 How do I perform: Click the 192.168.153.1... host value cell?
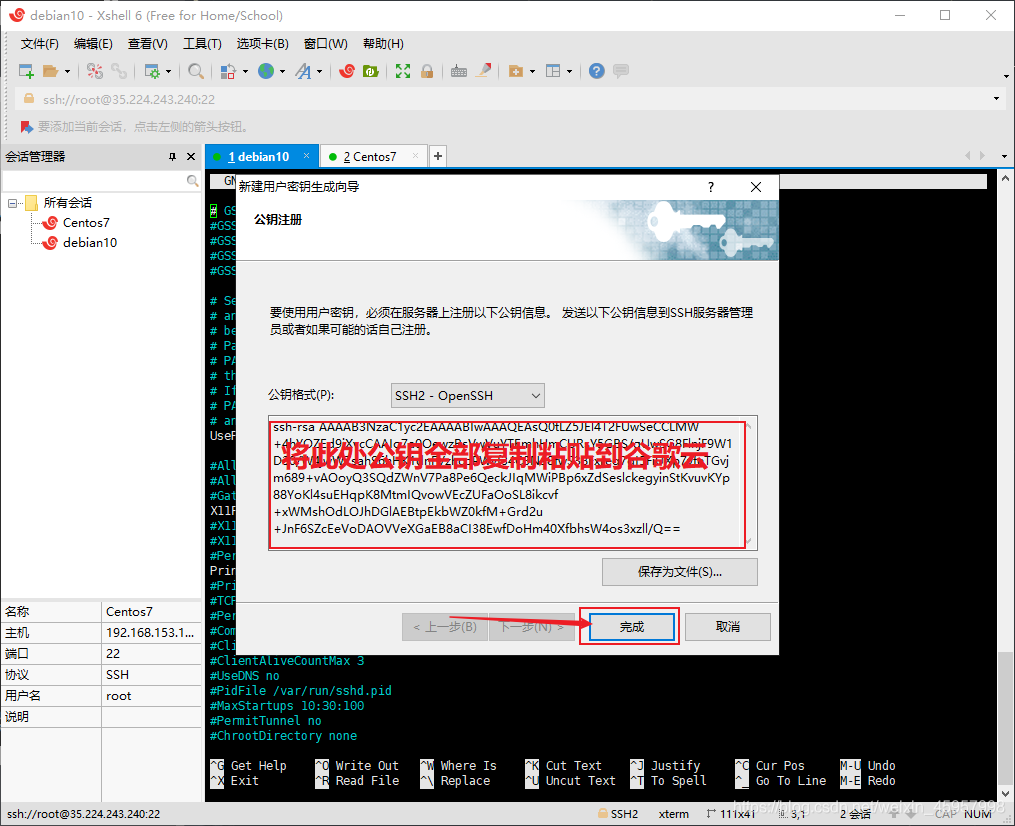point(151,633)
